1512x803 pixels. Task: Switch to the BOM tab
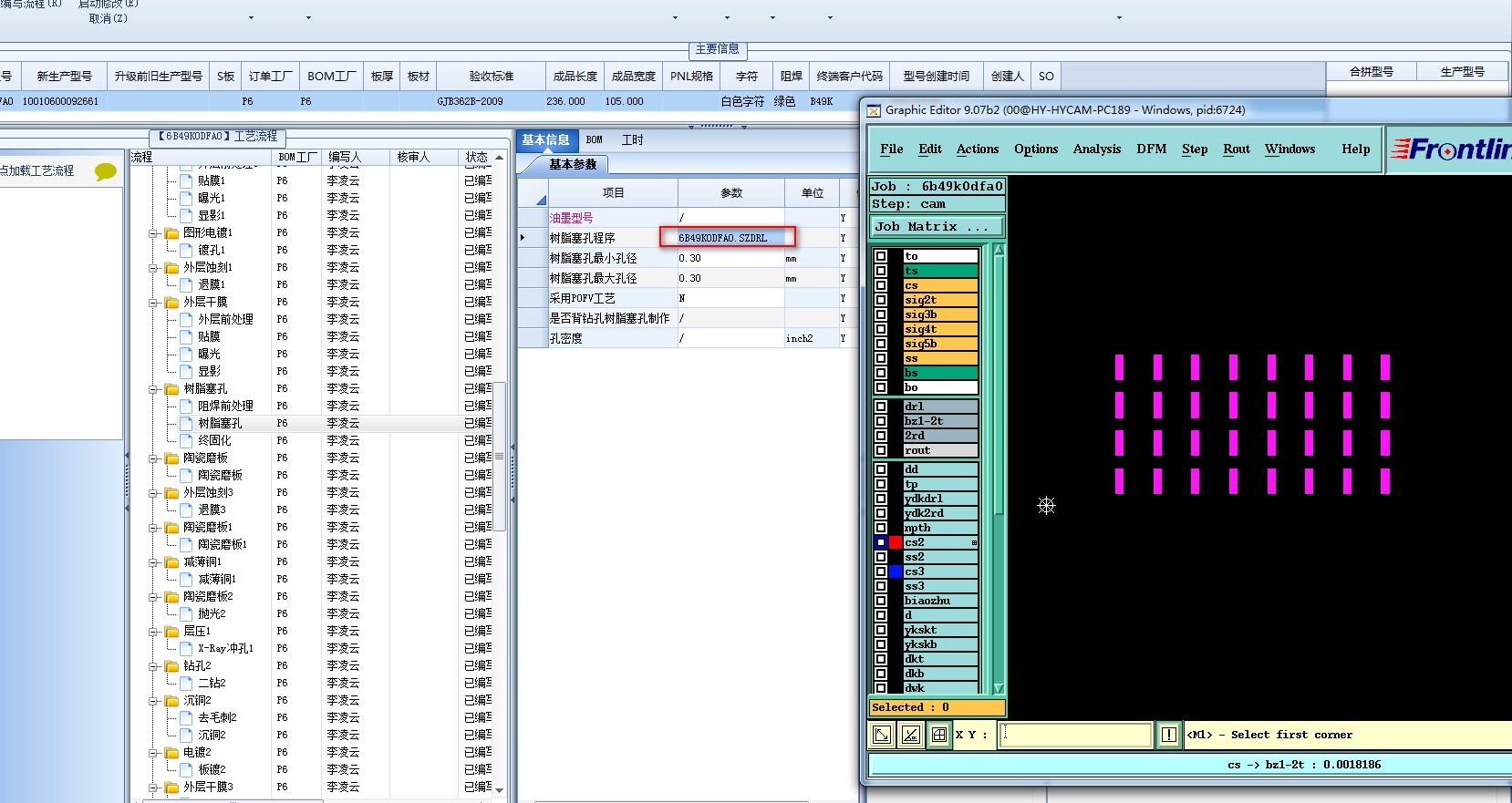click(595, 139)
